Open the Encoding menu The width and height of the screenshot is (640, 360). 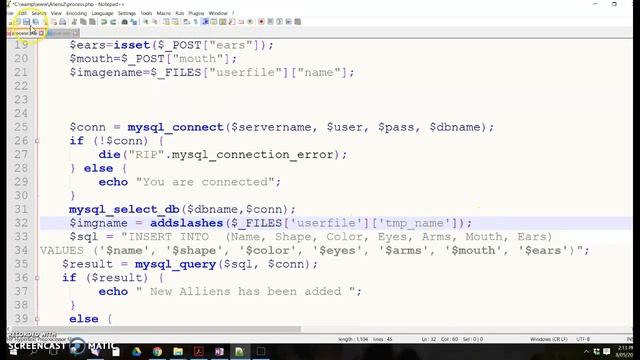pos(76,13)
